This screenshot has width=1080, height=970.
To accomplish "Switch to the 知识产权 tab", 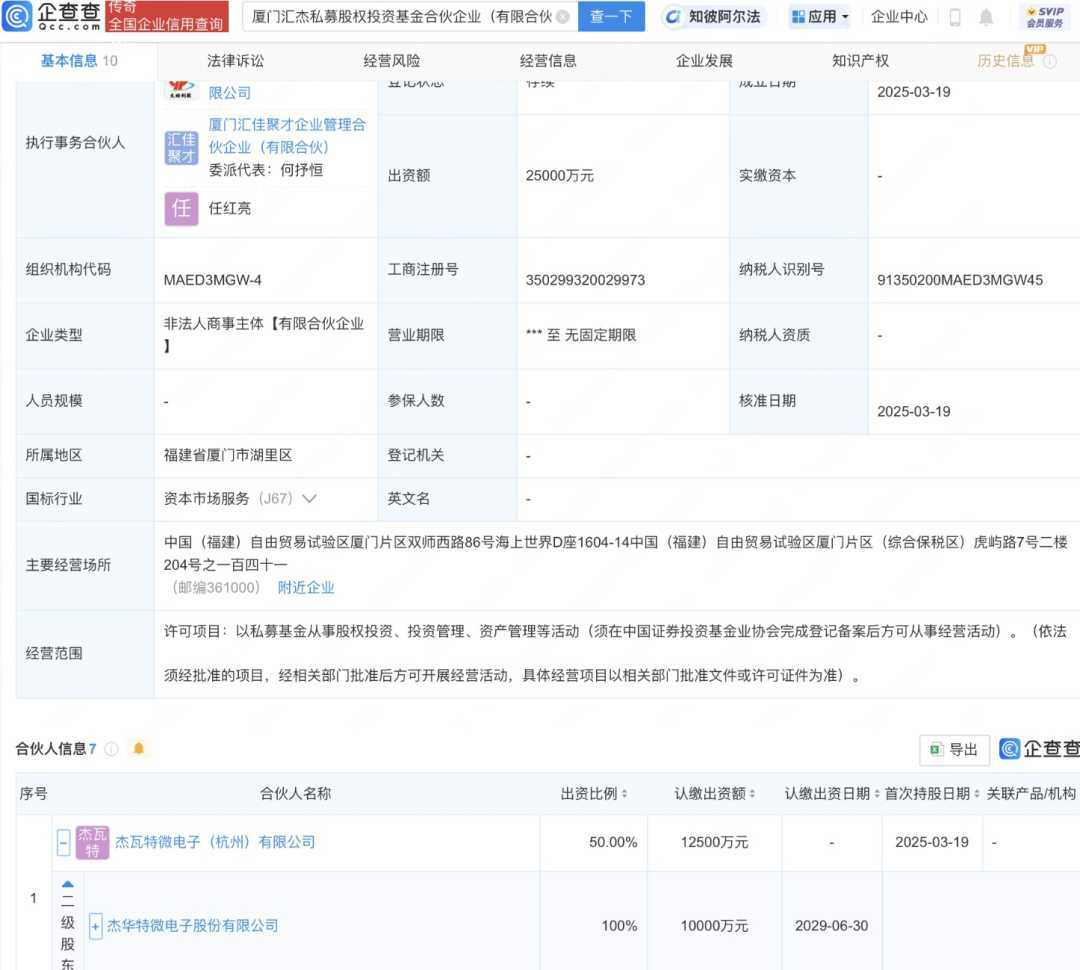I will 860,61.
